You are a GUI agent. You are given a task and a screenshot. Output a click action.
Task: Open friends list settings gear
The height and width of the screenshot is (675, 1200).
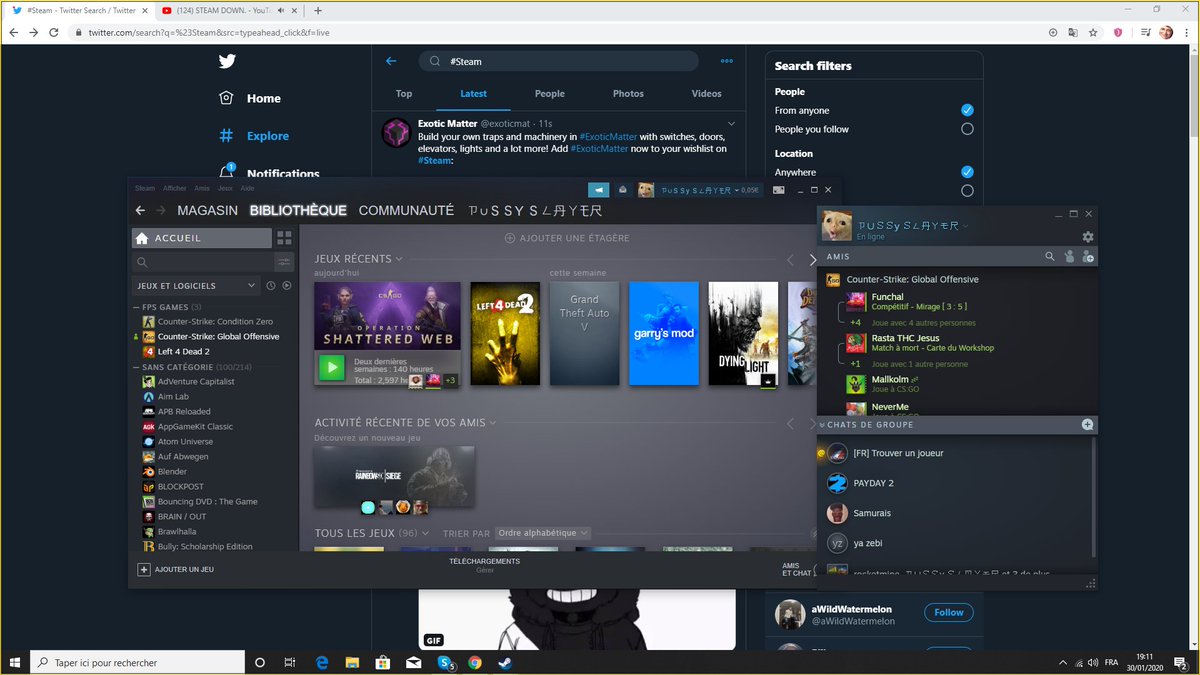coord(1088,237)
